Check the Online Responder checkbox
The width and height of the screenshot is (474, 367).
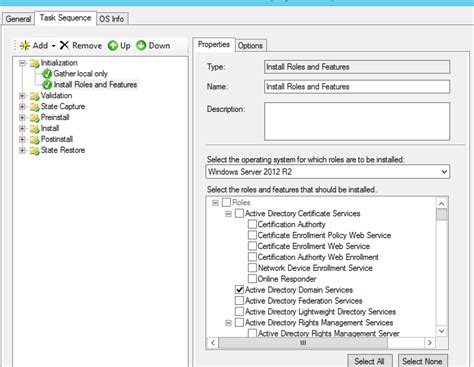point(252,279)
